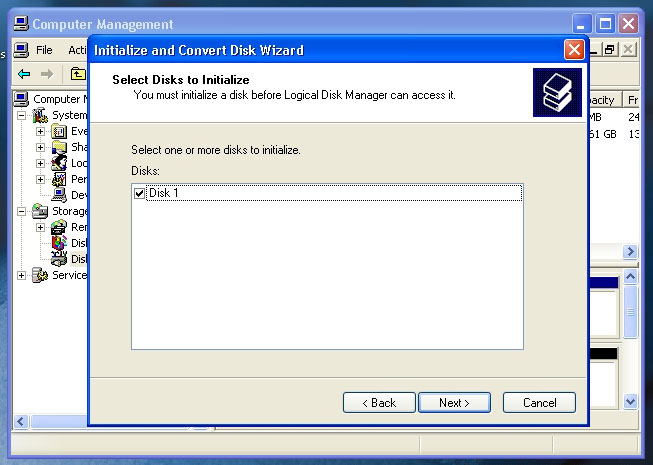The image size is (653, 465).
Task: Close the Initialize and Convert Disk Wizard
Action: 574,50
